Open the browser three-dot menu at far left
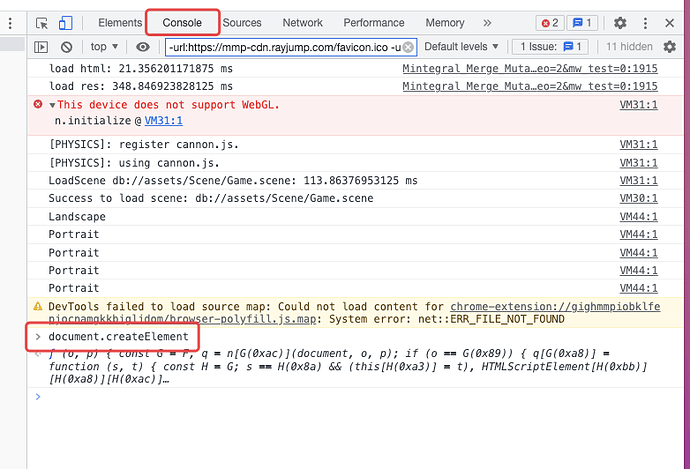 tap(11, 23)
